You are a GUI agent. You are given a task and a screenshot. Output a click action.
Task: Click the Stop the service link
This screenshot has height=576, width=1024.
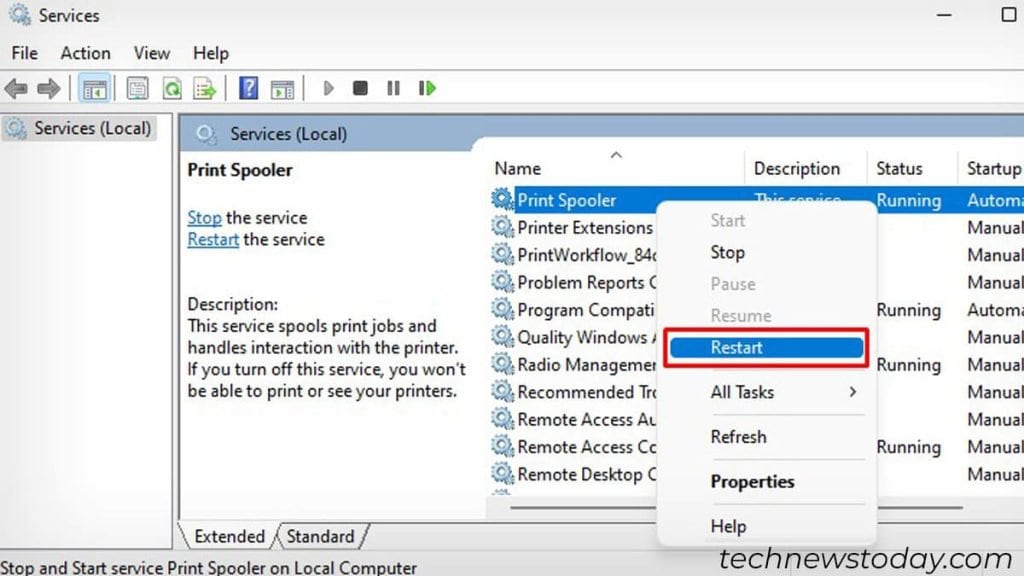(x=204, y=217)
